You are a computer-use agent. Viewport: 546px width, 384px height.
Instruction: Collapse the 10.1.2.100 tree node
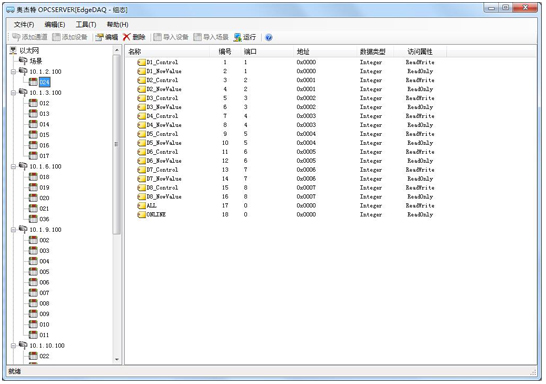point(13,72)
